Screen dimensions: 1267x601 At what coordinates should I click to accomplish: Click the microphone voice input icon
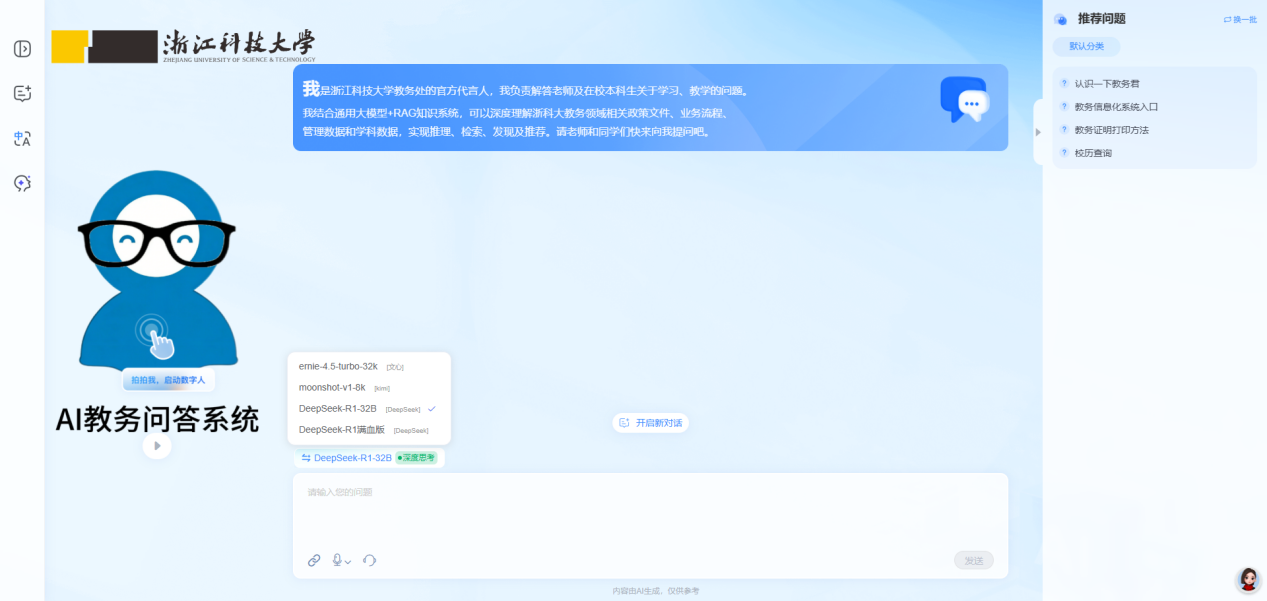pos(338,560)
